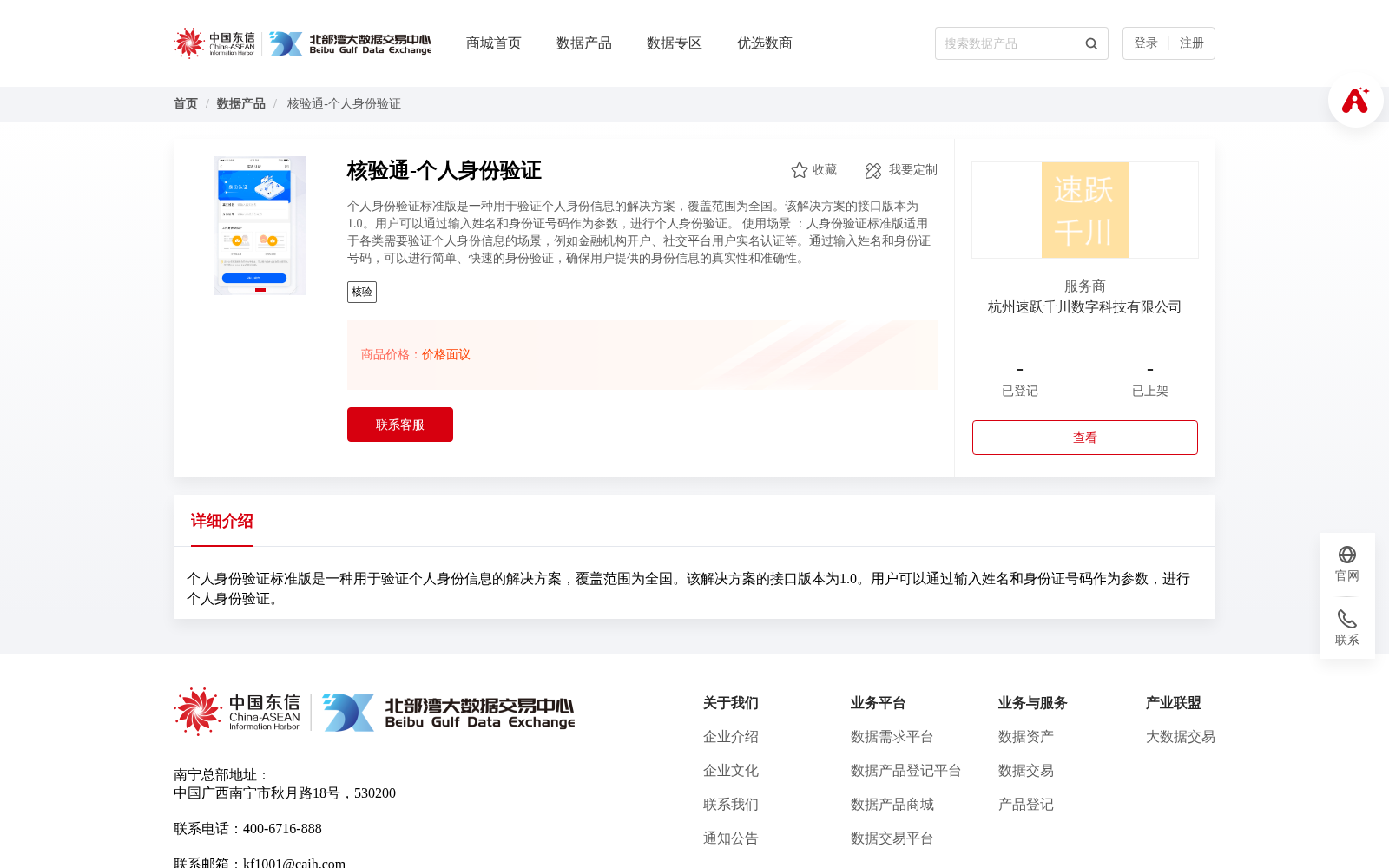The image size is (1389, 868).
Task: Open footer link 通知公告
Action: (x=731, y=838)
